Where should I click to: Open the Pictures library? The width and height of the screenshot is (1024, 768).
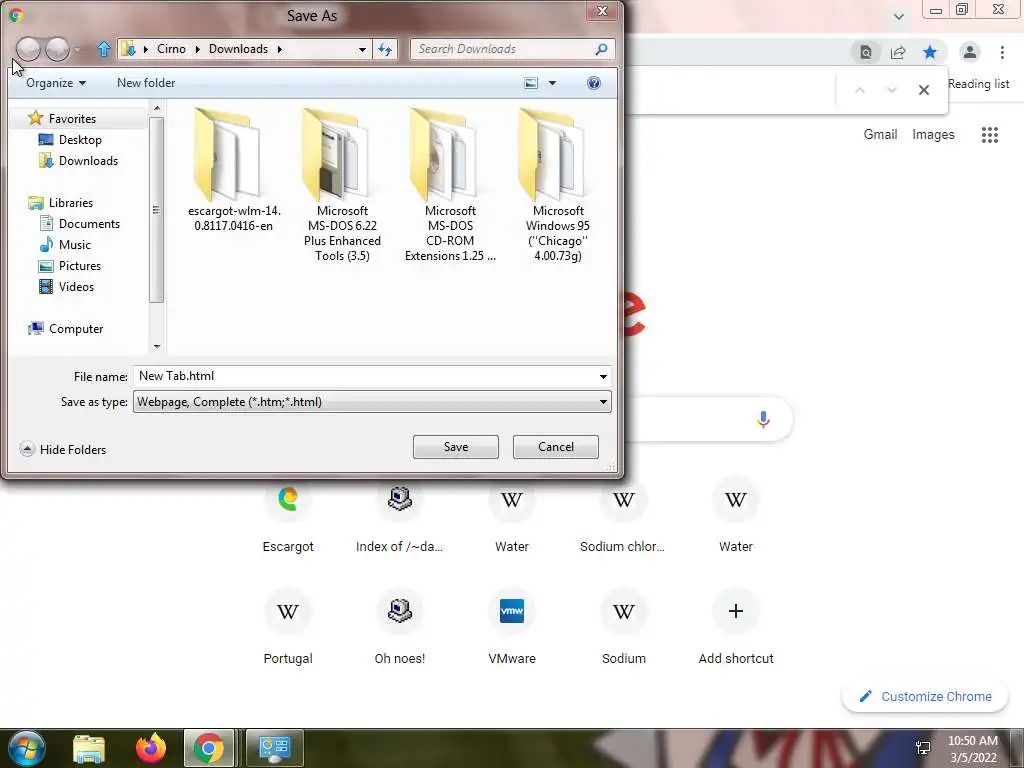tap(79, 266)
